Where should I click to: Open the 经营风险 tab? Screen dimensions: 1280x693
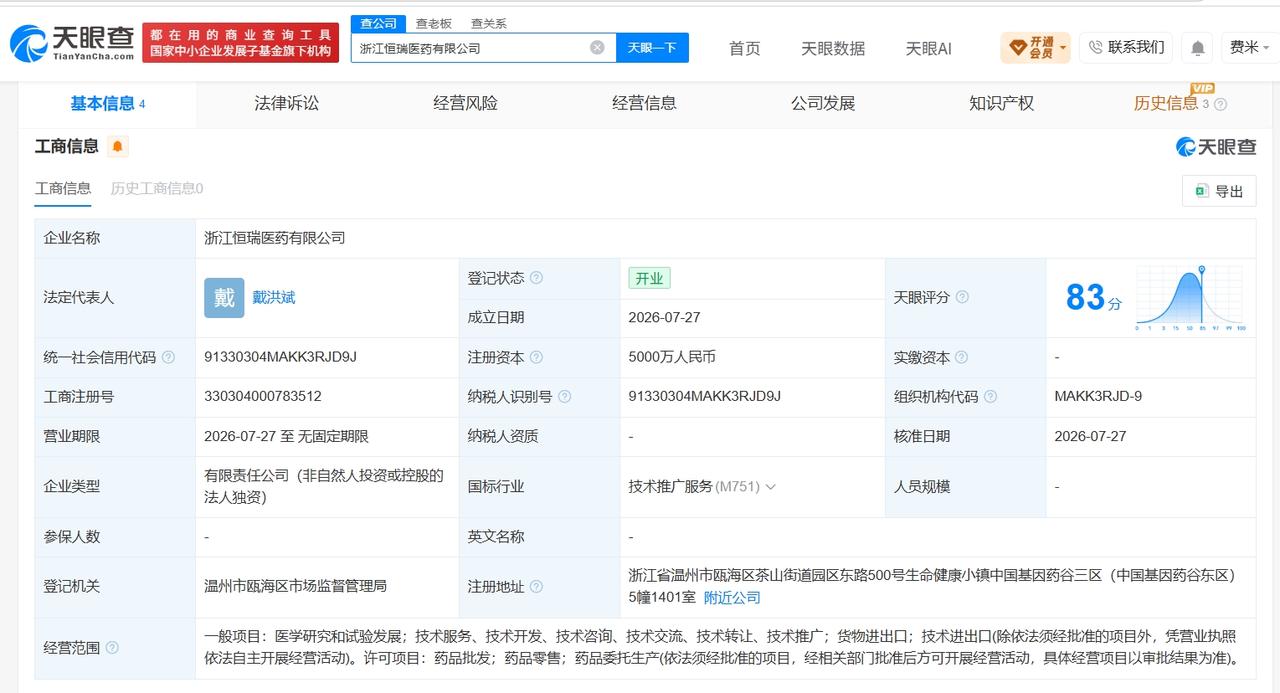(465, 103)
